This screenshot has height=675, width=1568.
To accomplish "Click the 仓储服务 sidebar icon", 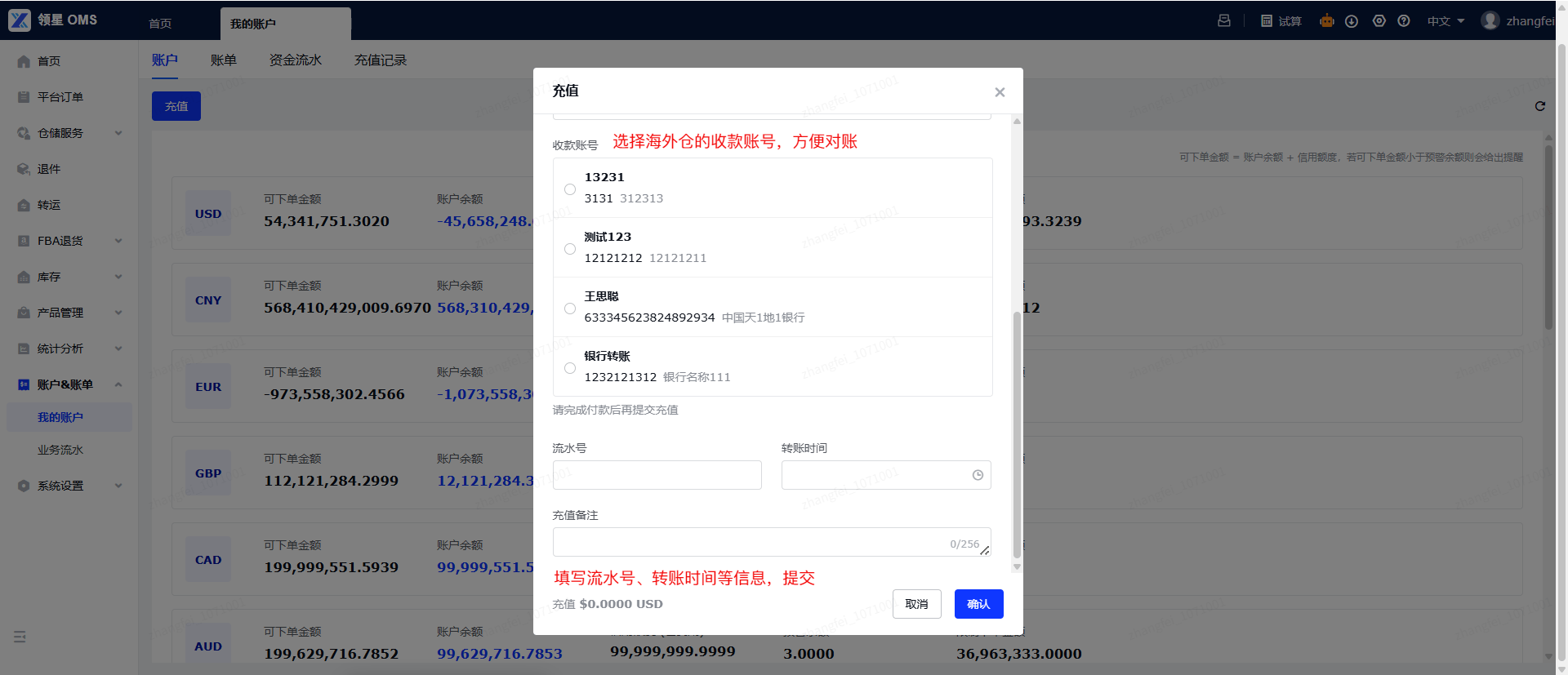I will [24, 133].
